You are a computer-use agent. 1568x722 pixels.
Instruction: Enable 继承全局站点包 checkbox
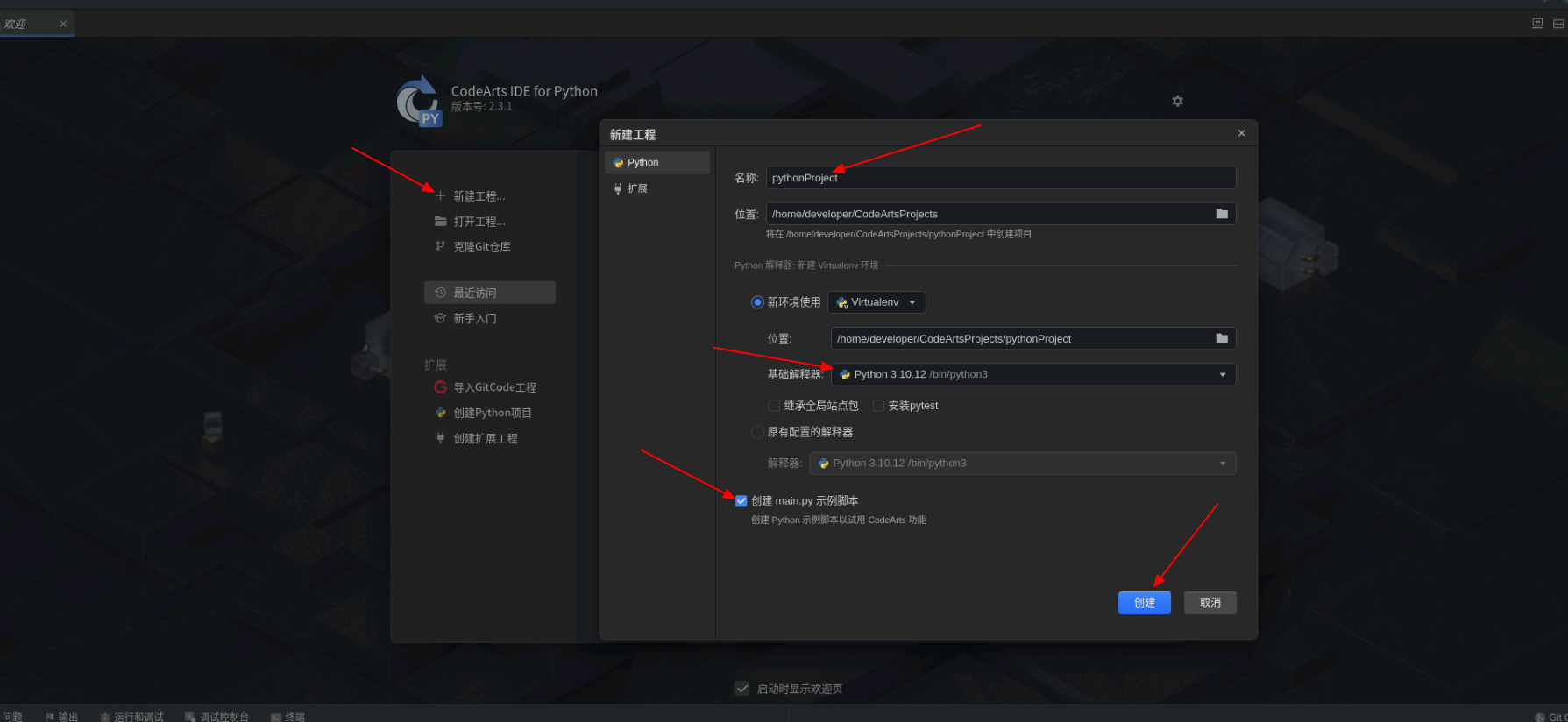(774, 405)
